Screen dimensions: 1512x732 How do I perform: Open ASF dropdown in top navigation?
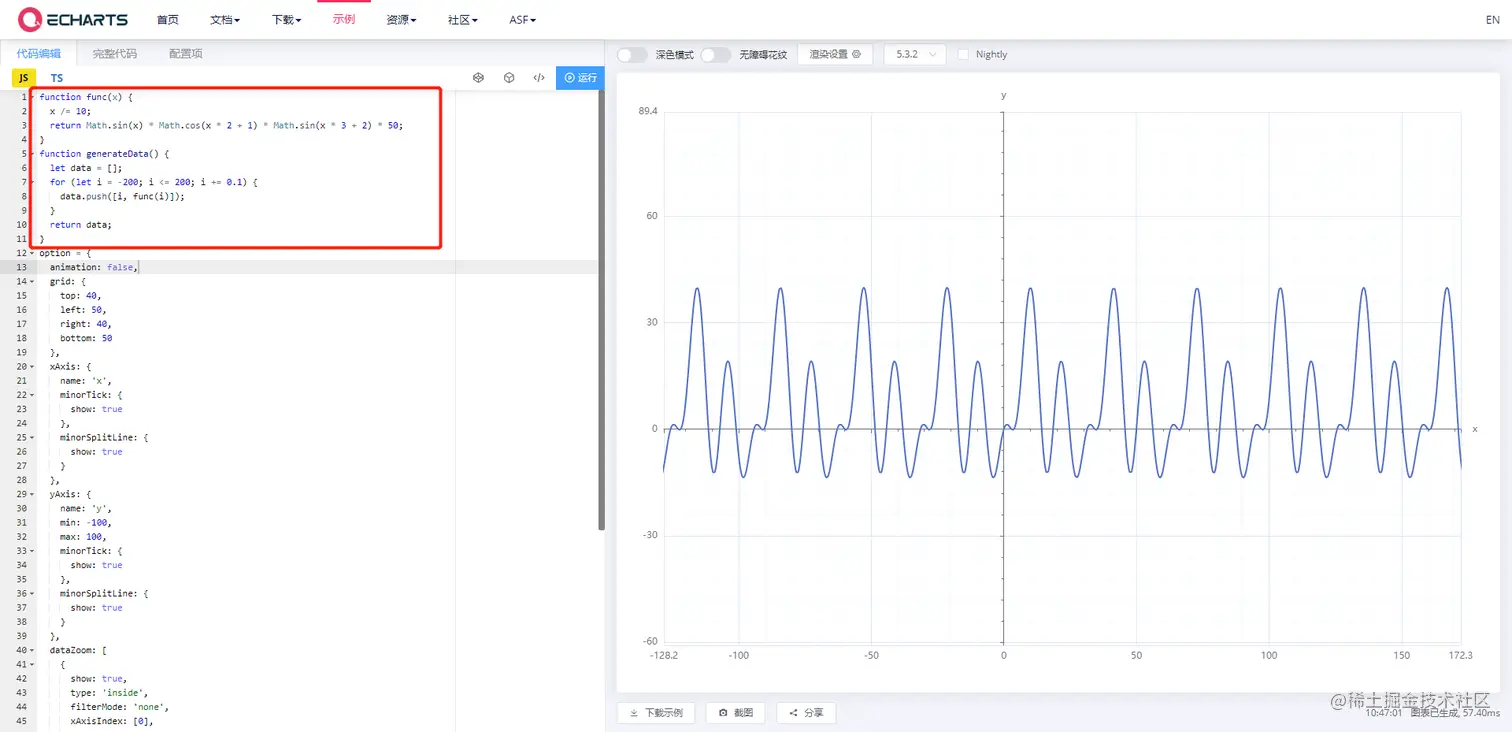point(523,20)
